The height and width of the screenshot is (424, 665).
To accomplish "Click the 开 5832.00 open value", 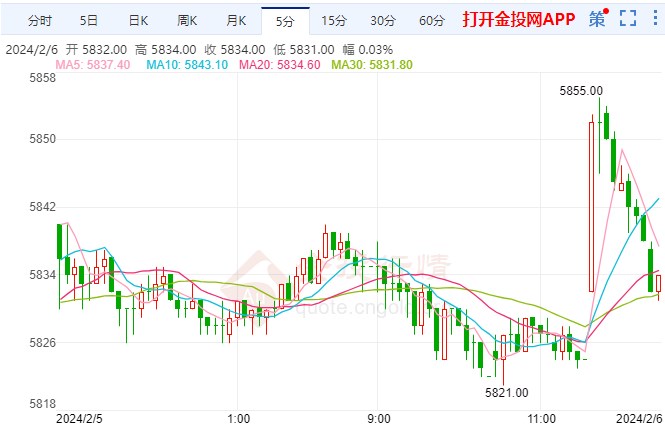I will pos(96,50).
